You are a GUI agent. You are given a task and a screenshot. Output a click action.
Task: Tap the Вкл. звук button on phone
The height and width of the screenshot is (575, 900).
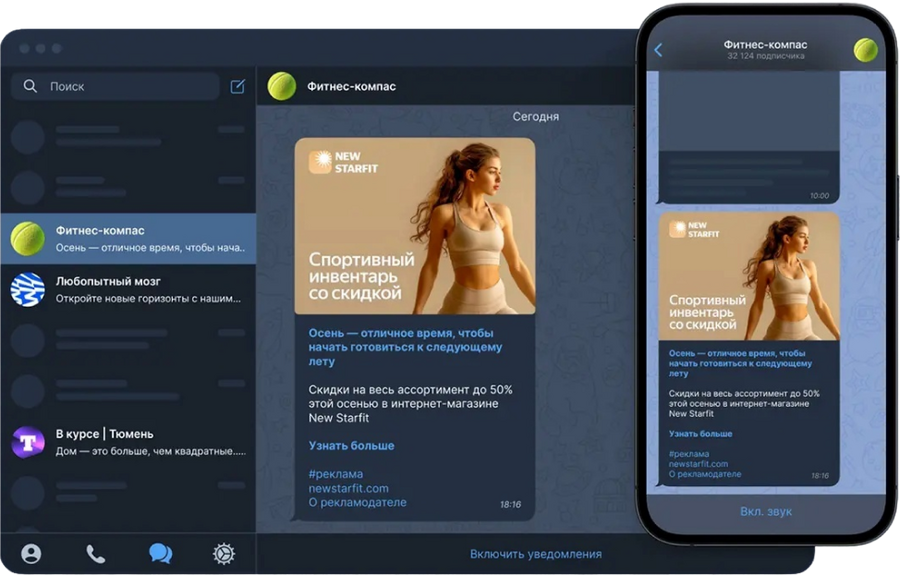(x=766, y=511)
